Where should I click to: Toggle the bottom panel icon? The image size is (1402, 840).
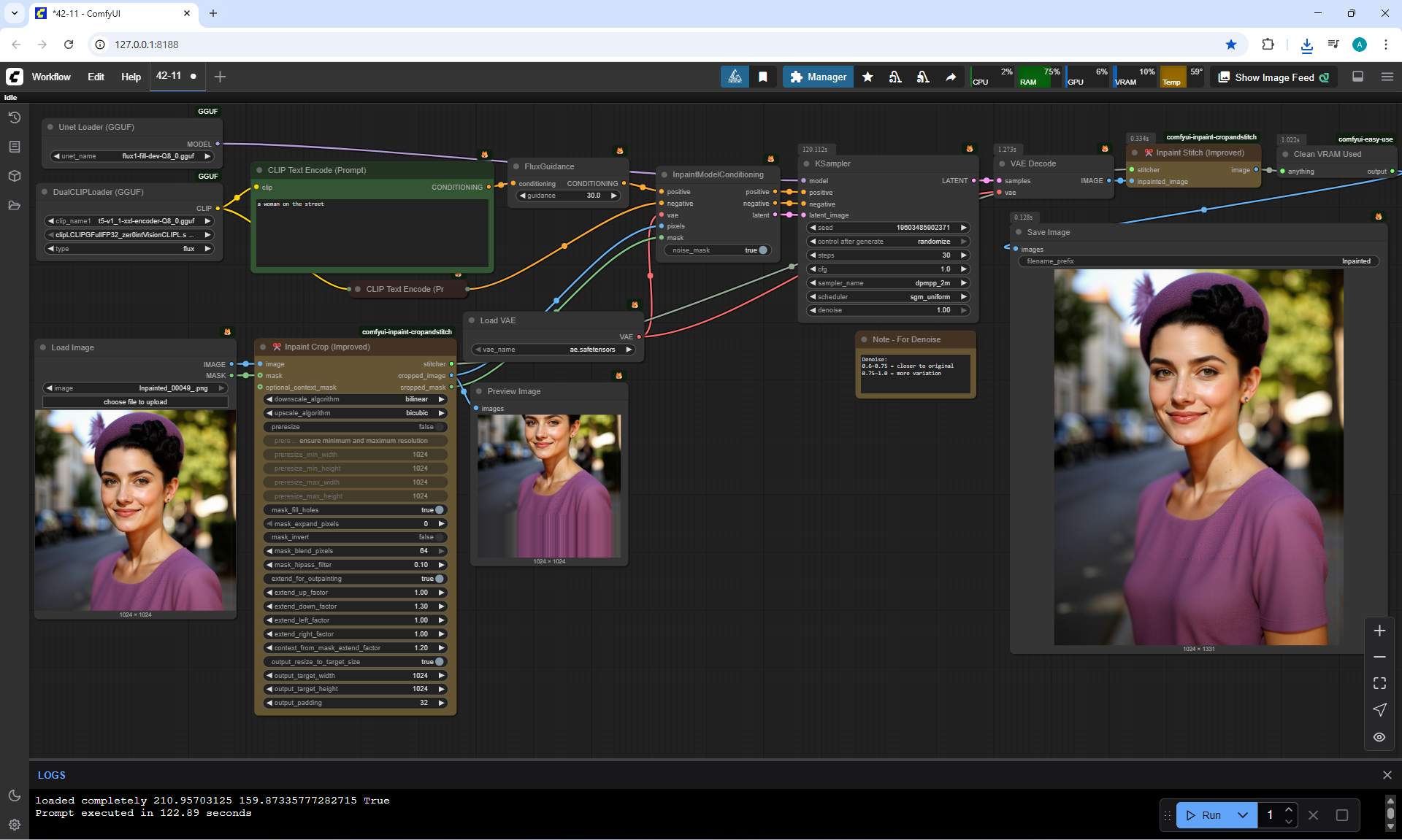pyautogui.click(x=1357, y=77)
